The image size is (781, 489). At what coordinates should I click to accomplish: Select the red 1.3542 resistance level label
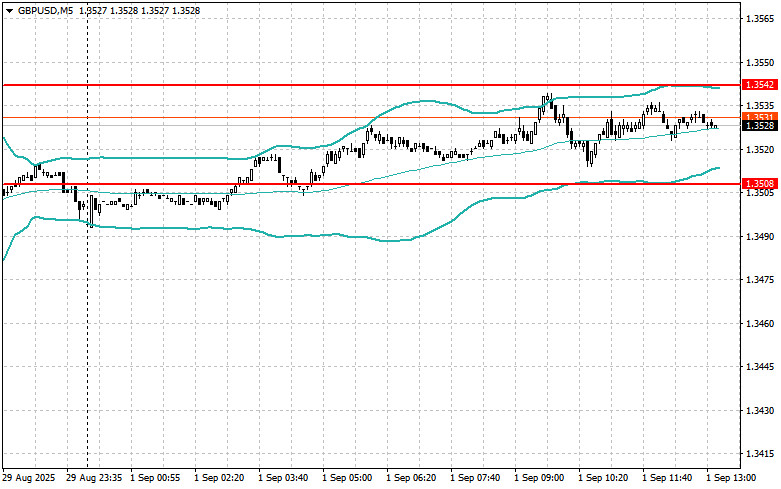(x=760, y=85)
